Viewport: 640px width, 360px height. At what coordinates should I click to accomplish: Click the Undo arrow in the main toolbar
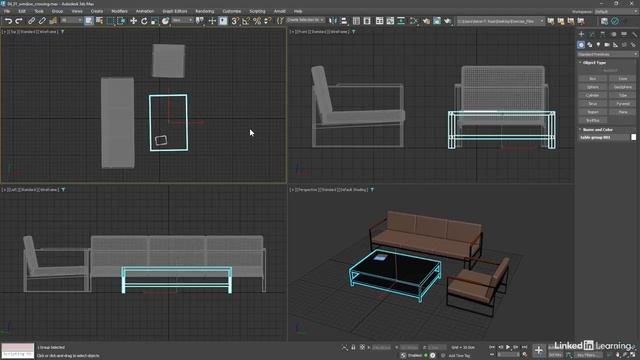coord(8,20)
